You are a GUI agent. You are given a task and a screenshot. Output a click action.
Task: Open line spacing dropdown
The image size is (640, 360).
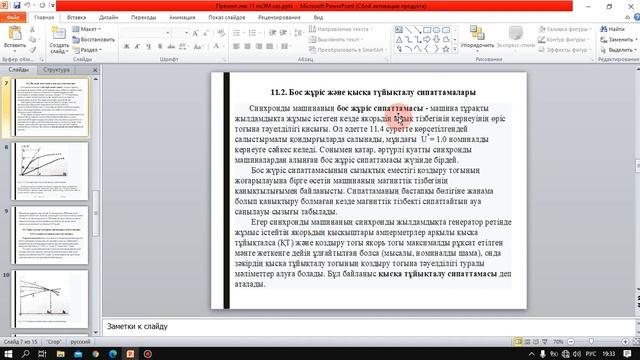coord(299,33)
